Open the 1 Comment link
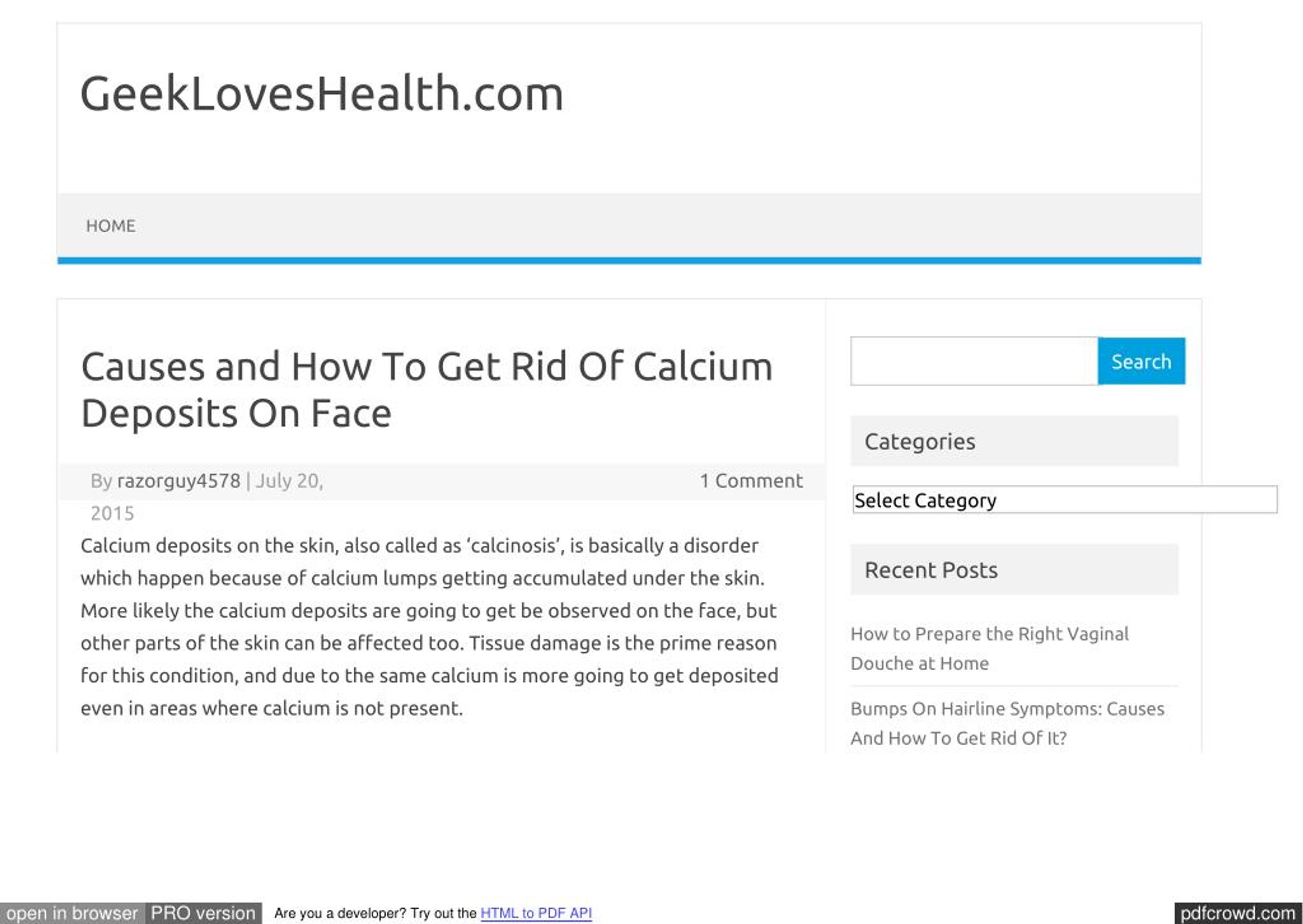The height and width of the screenshot is (924, 1303). tap(751, 481)
